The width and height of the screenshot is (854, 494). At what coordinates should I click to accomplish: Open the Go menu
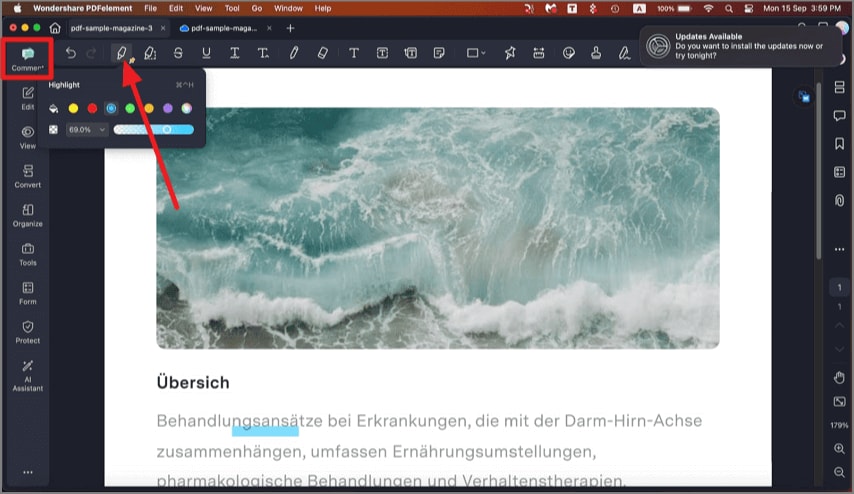click(257, 8)
